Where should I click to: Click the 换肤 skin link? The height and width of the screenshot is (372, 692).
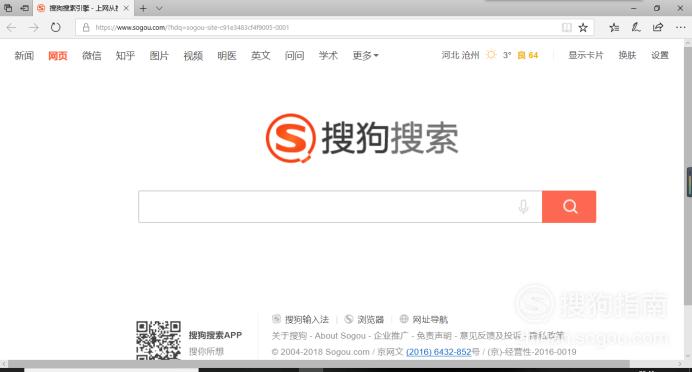coord(627,55)
